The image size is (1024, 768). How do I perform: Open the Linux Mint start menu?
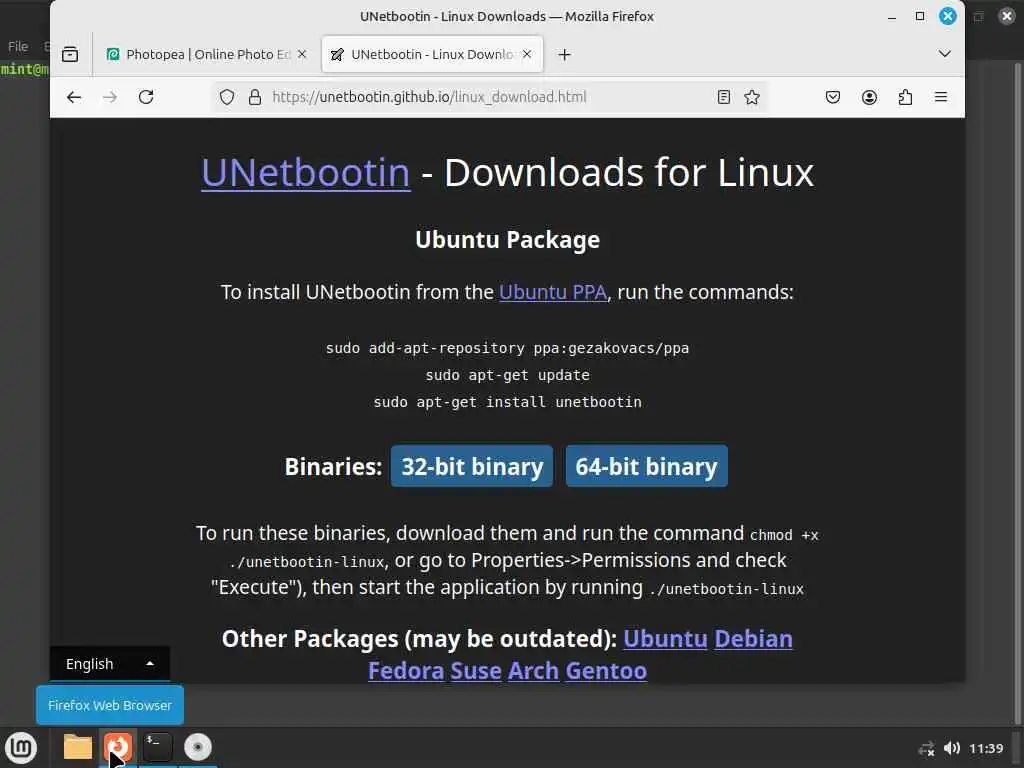click(21, 747)
